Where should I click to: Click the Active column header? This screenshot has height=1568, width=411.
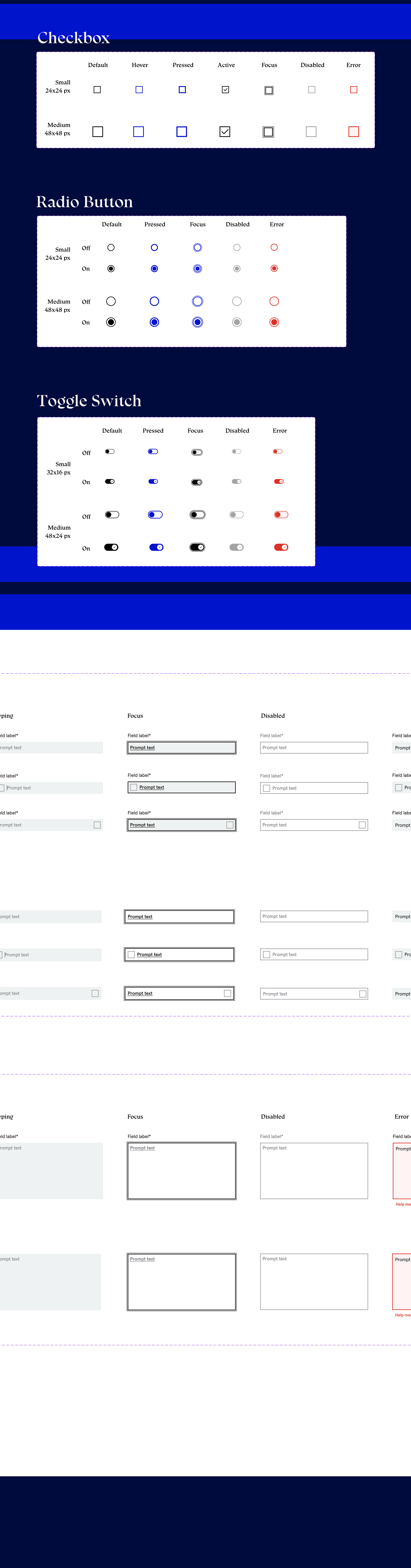point(226,65)
